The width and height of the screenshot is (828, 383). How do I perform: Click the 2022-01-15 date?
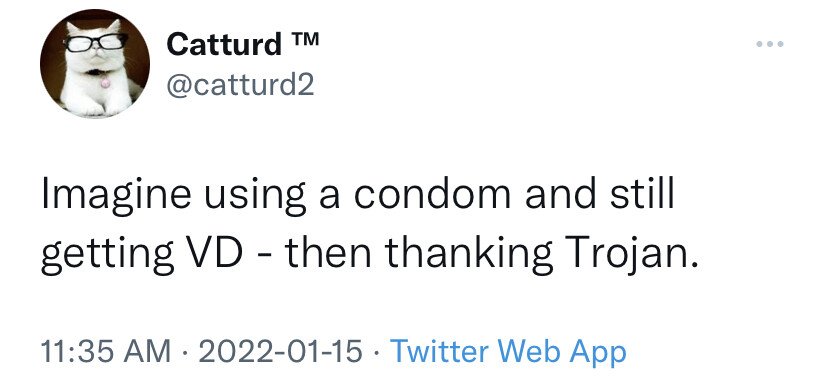click(280, 351)
